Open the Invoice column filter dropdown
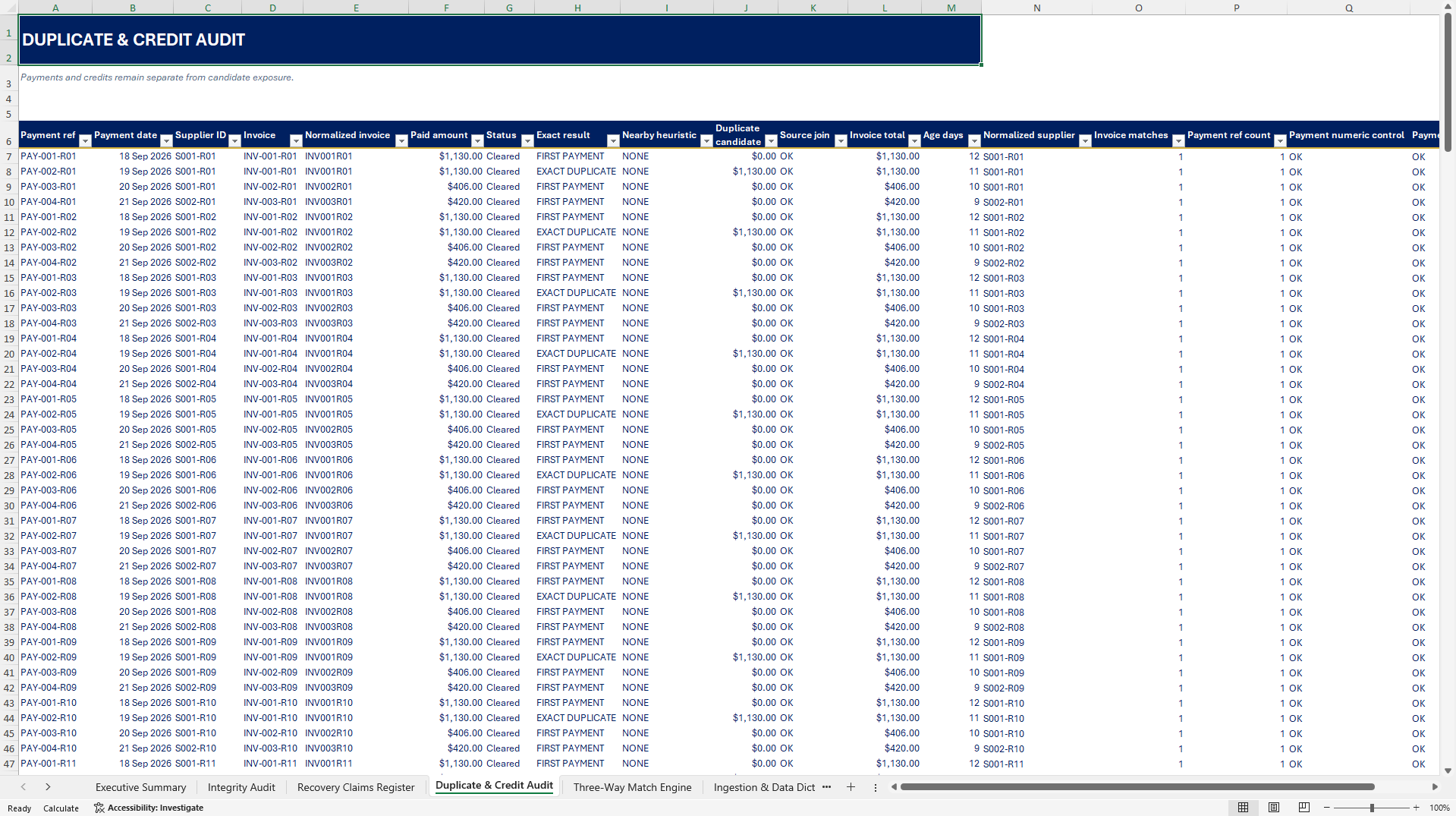The width and height of the screenshot is (1456, 816). [x=296, y=141]
